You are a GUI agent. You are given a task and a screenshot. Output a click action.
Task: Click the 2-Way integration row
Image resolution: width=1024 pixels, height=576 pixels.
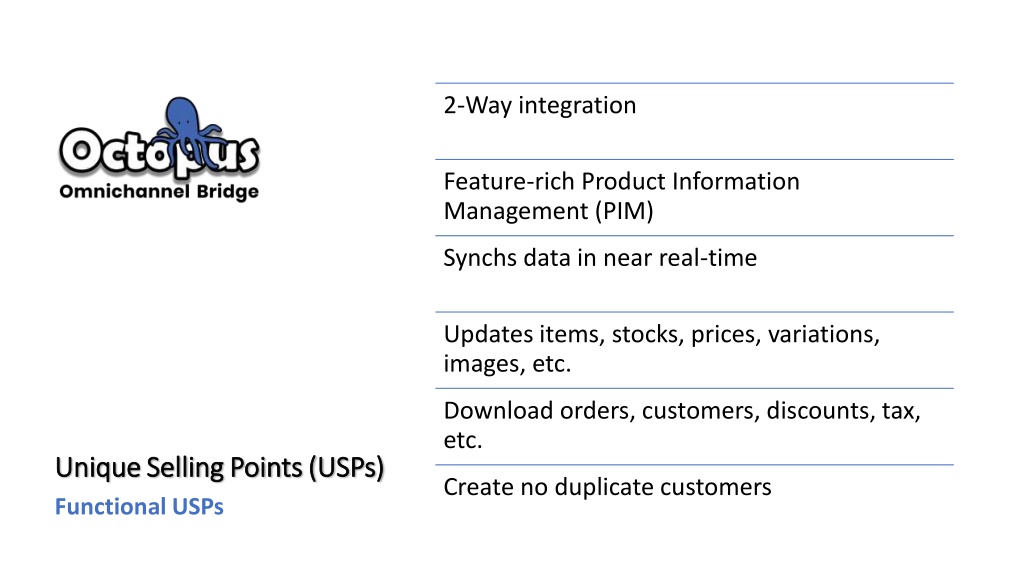[x=694, y=121]
